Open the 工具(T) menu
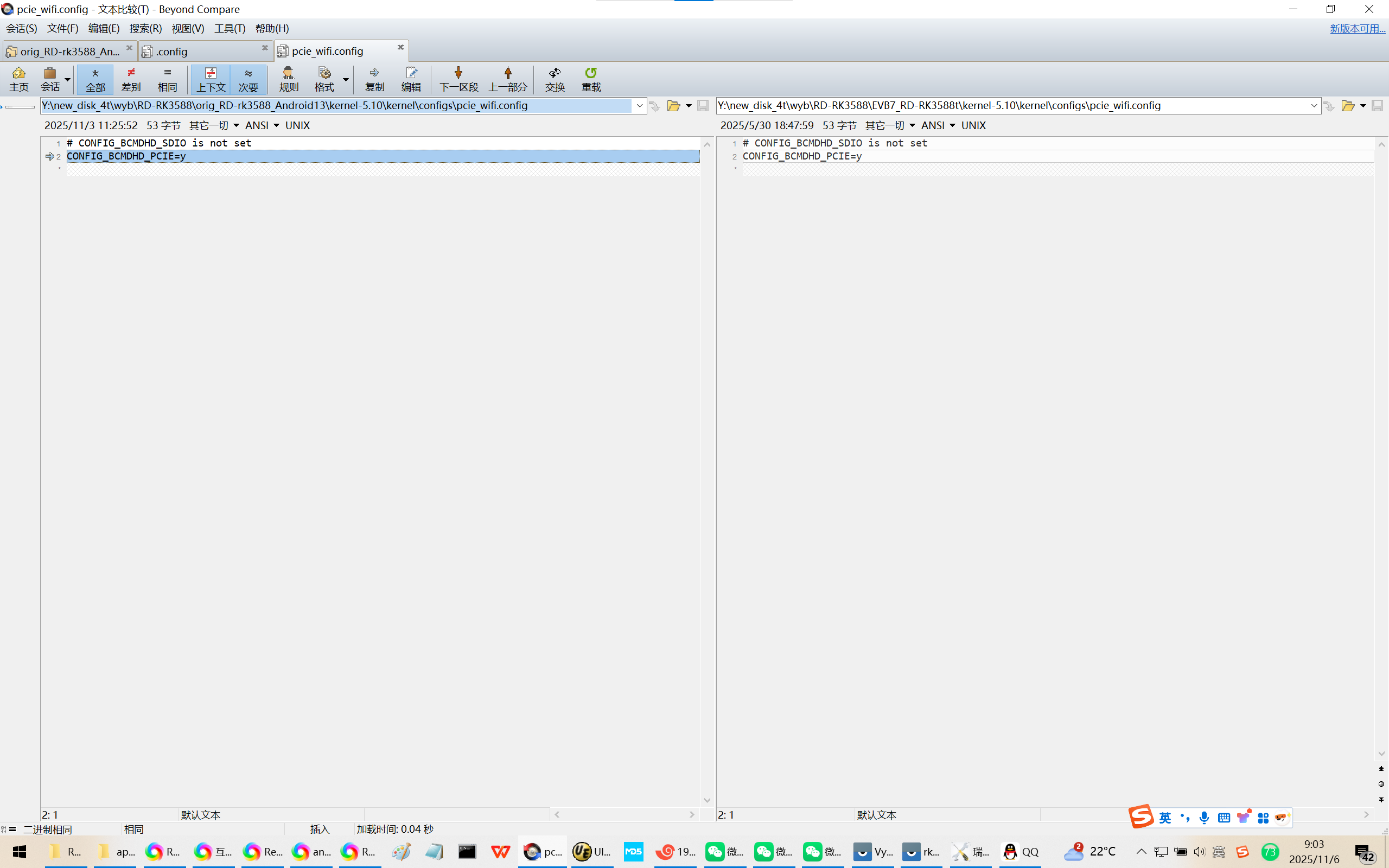 [x=230, y=28]
